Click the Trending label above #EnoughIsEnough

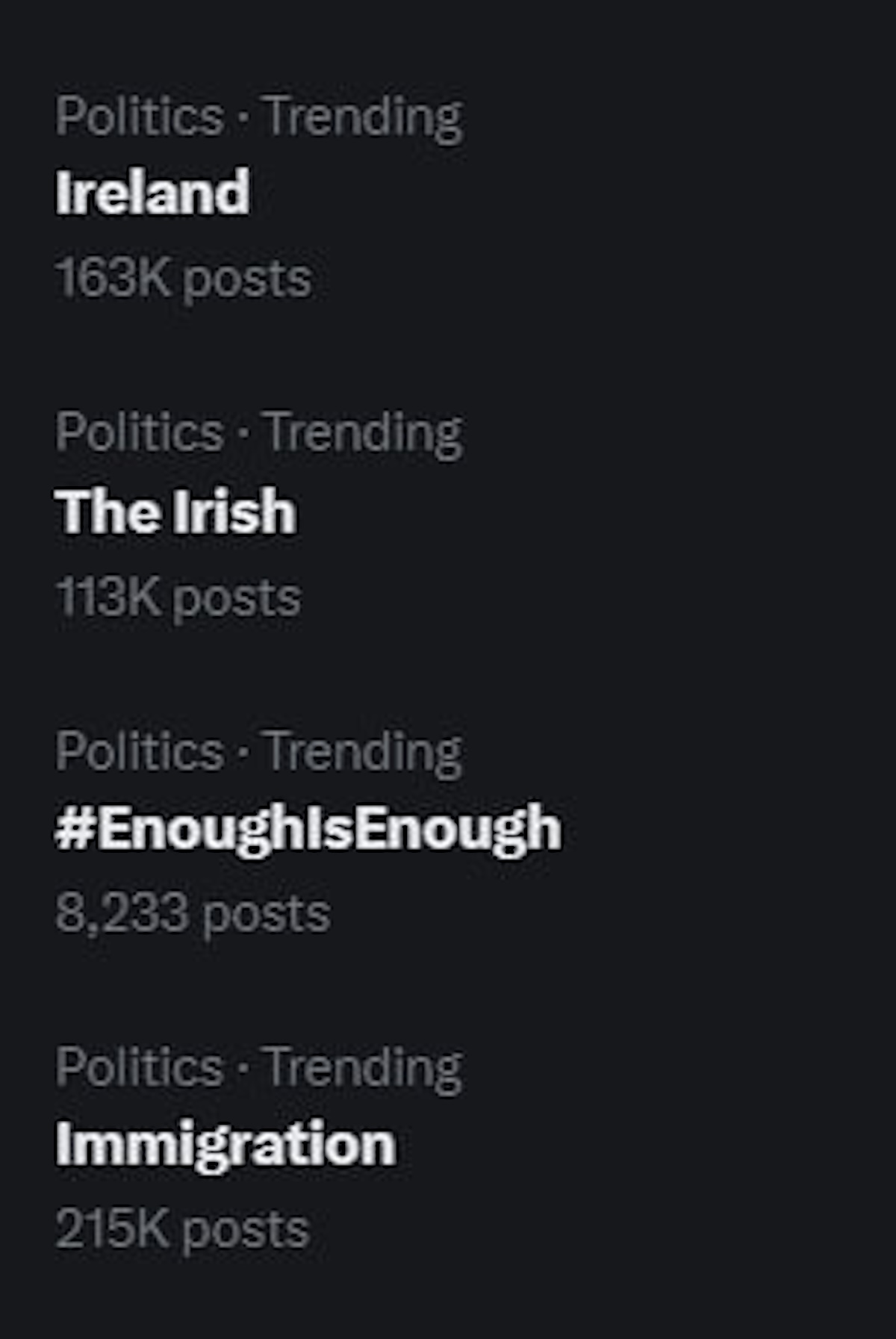[x=364, y=752]
